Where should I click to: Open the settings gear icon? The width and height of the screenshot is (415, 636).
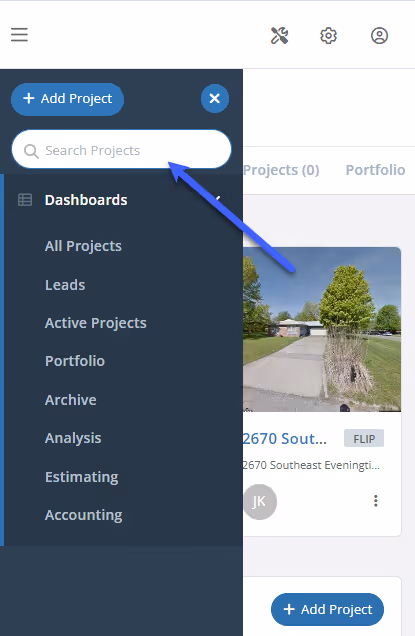click(x=329, y=36)
